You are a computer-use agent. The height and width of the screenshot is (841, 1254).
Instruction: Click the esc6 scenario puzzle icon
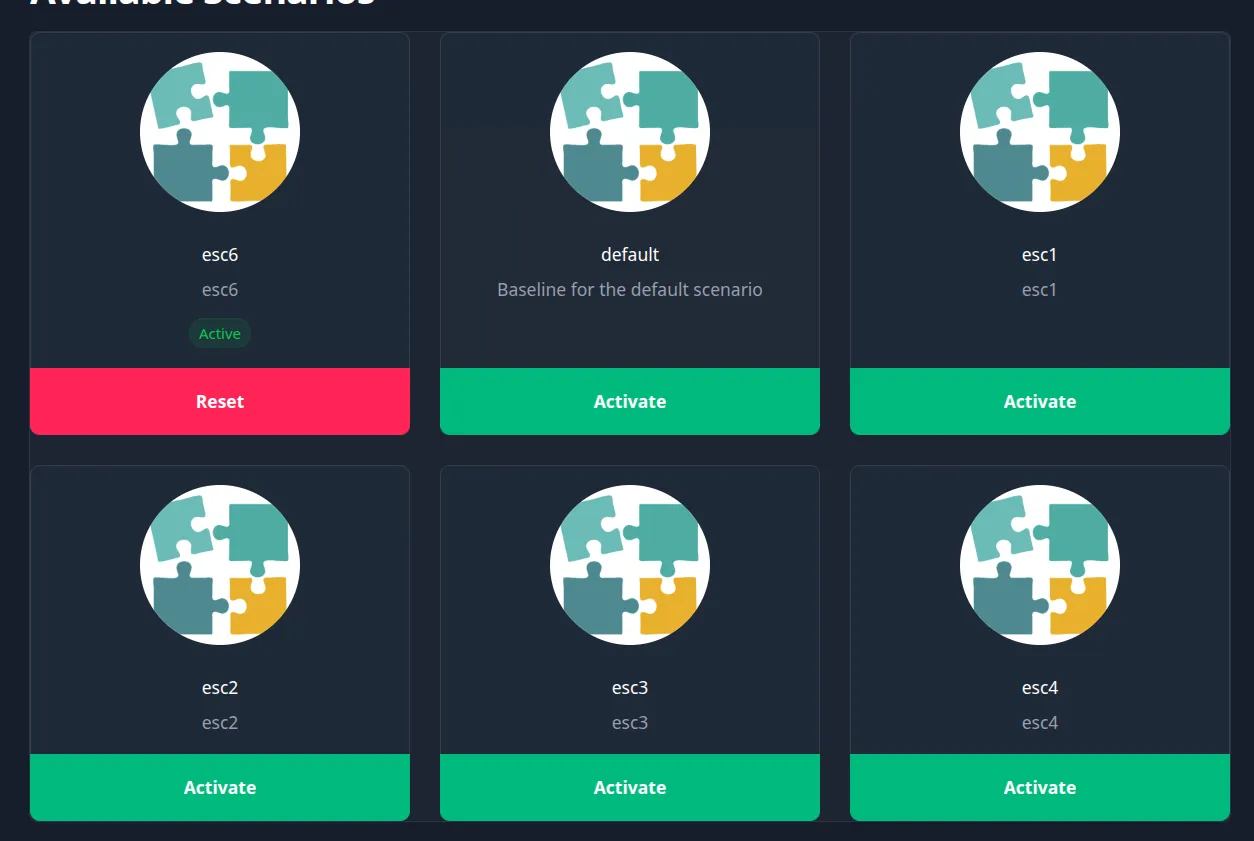[x=220, y=132]
